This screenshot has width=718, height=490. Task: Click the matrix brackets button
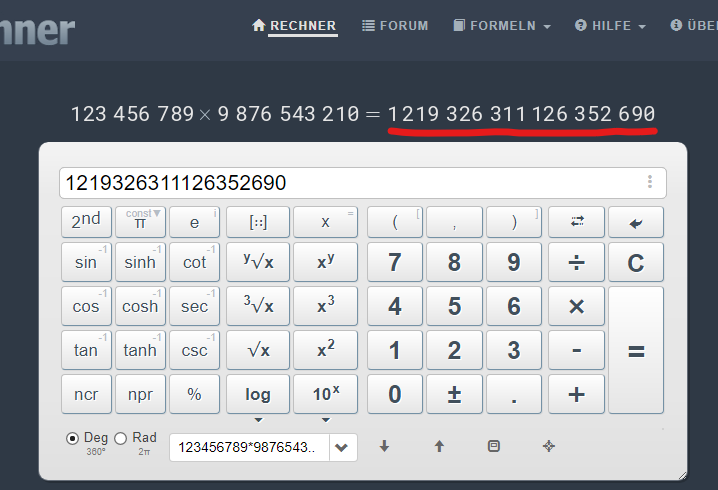click(x=258, y=222)
